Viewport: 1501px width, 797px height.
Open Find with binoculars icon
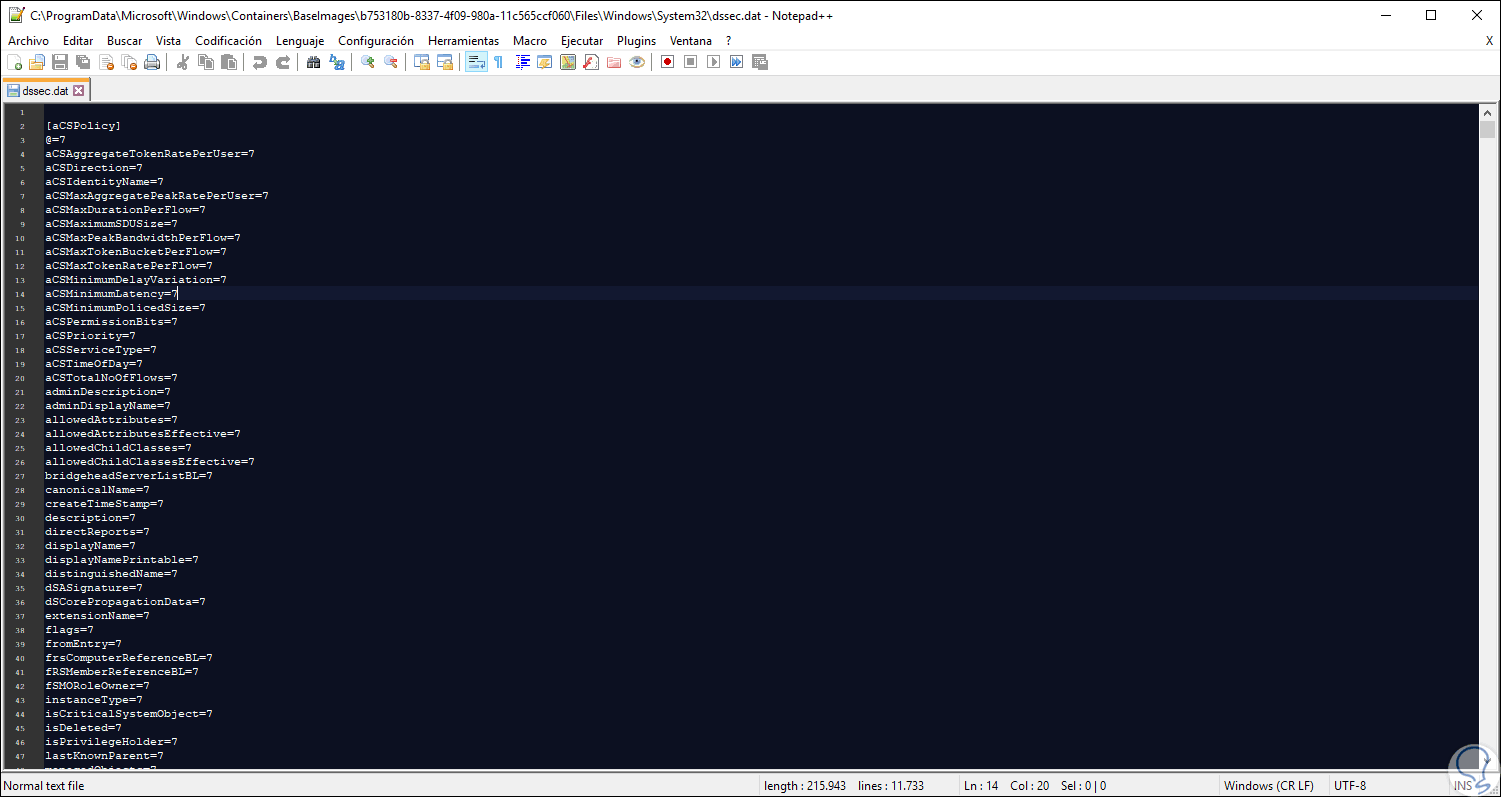pos(314,62)
